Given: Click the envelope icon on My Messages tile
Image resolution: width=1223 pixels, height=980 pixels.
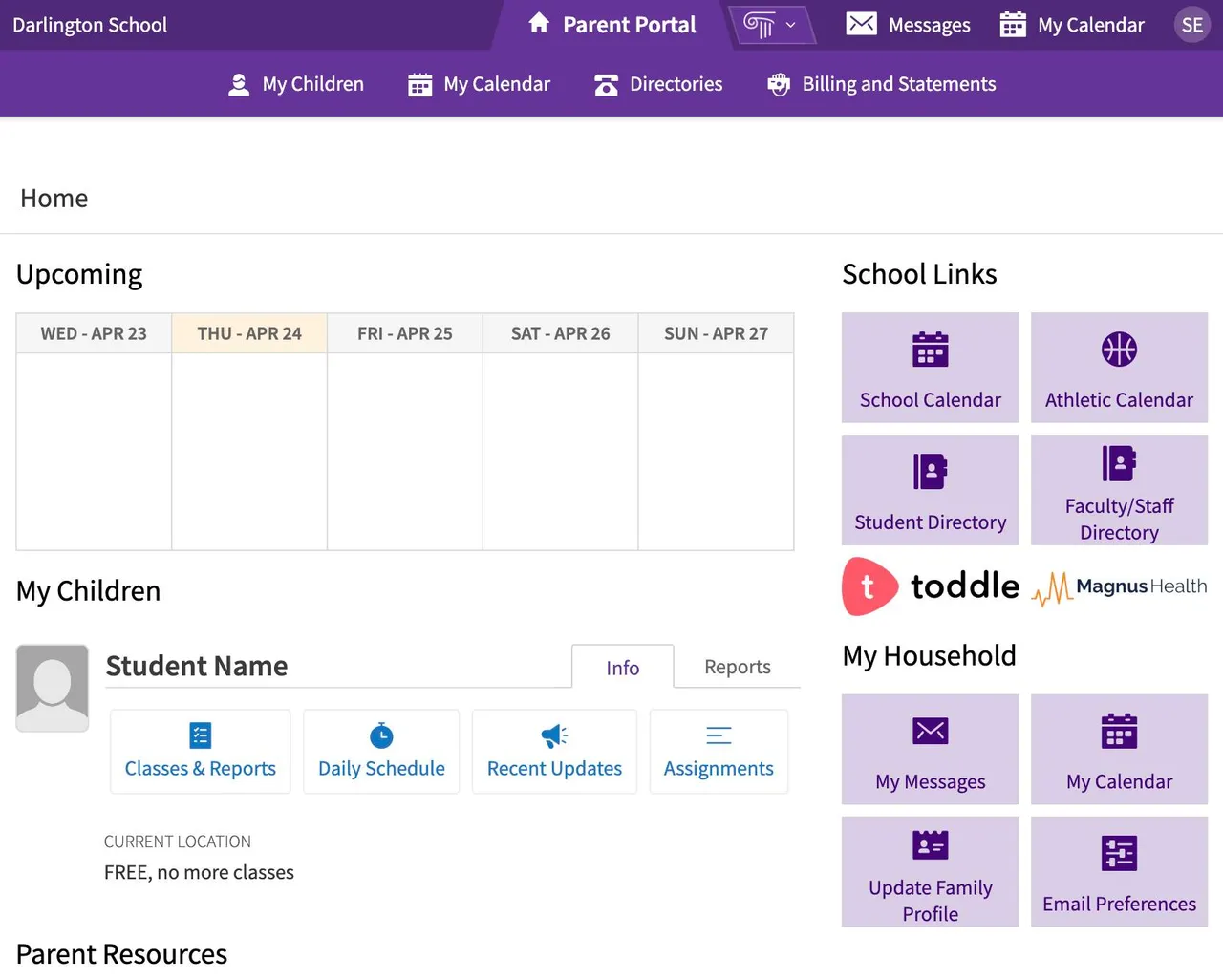Looking at the screenshot, I should click(931, 732).
